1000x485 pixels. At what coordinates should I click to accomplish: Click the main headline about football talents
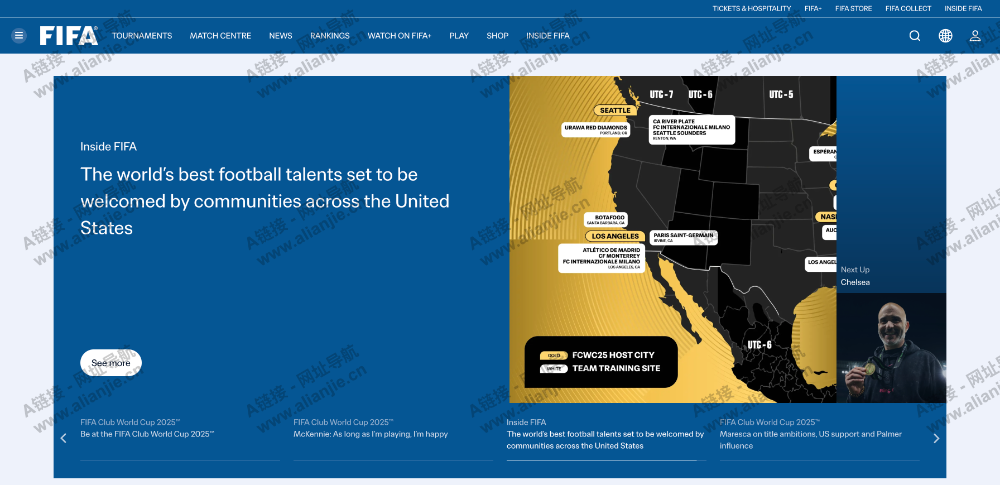tap(265, 201)
